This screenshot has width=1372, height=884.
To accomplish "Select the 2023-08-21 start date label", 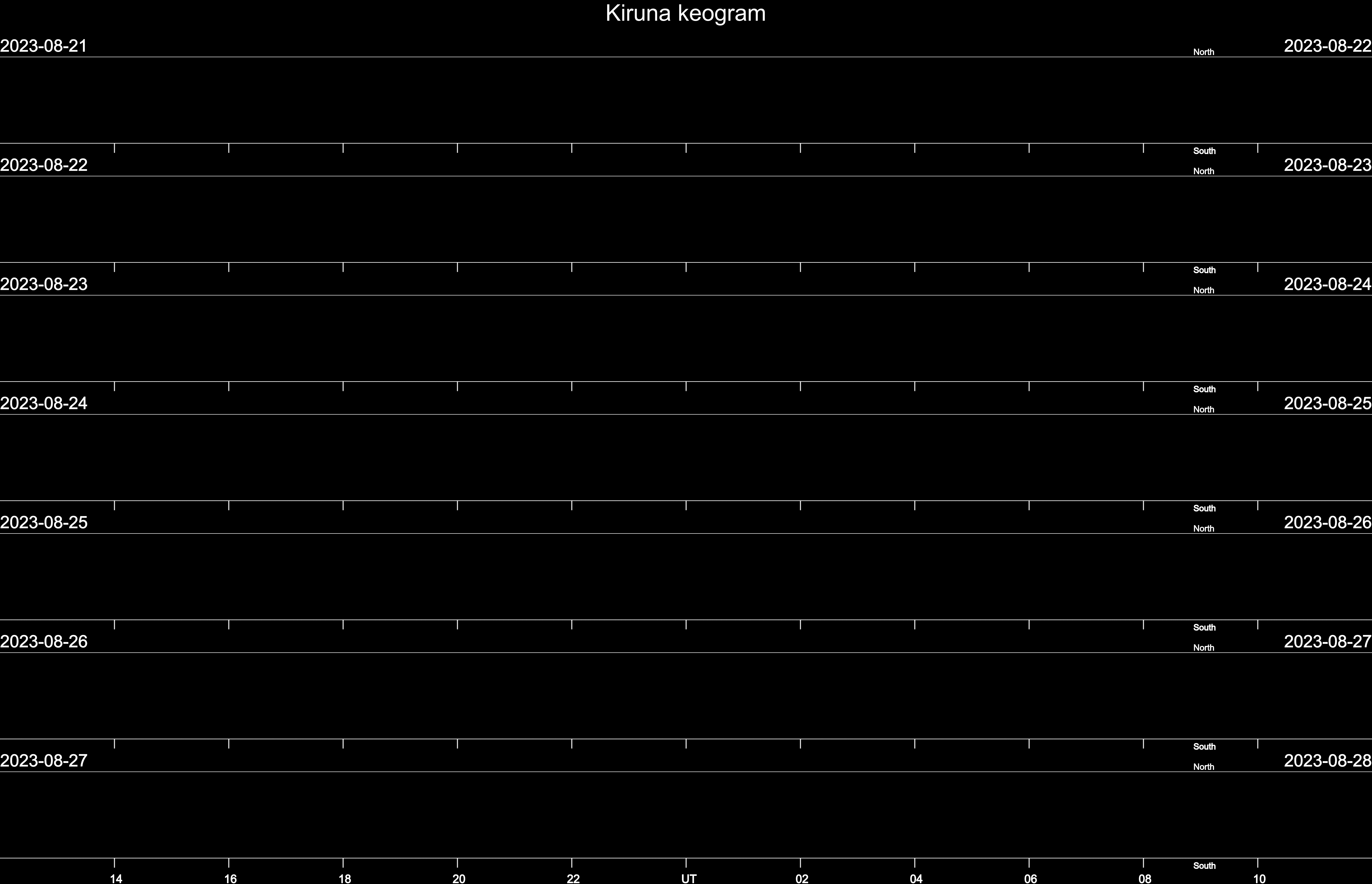I will [x=44, y=46].
